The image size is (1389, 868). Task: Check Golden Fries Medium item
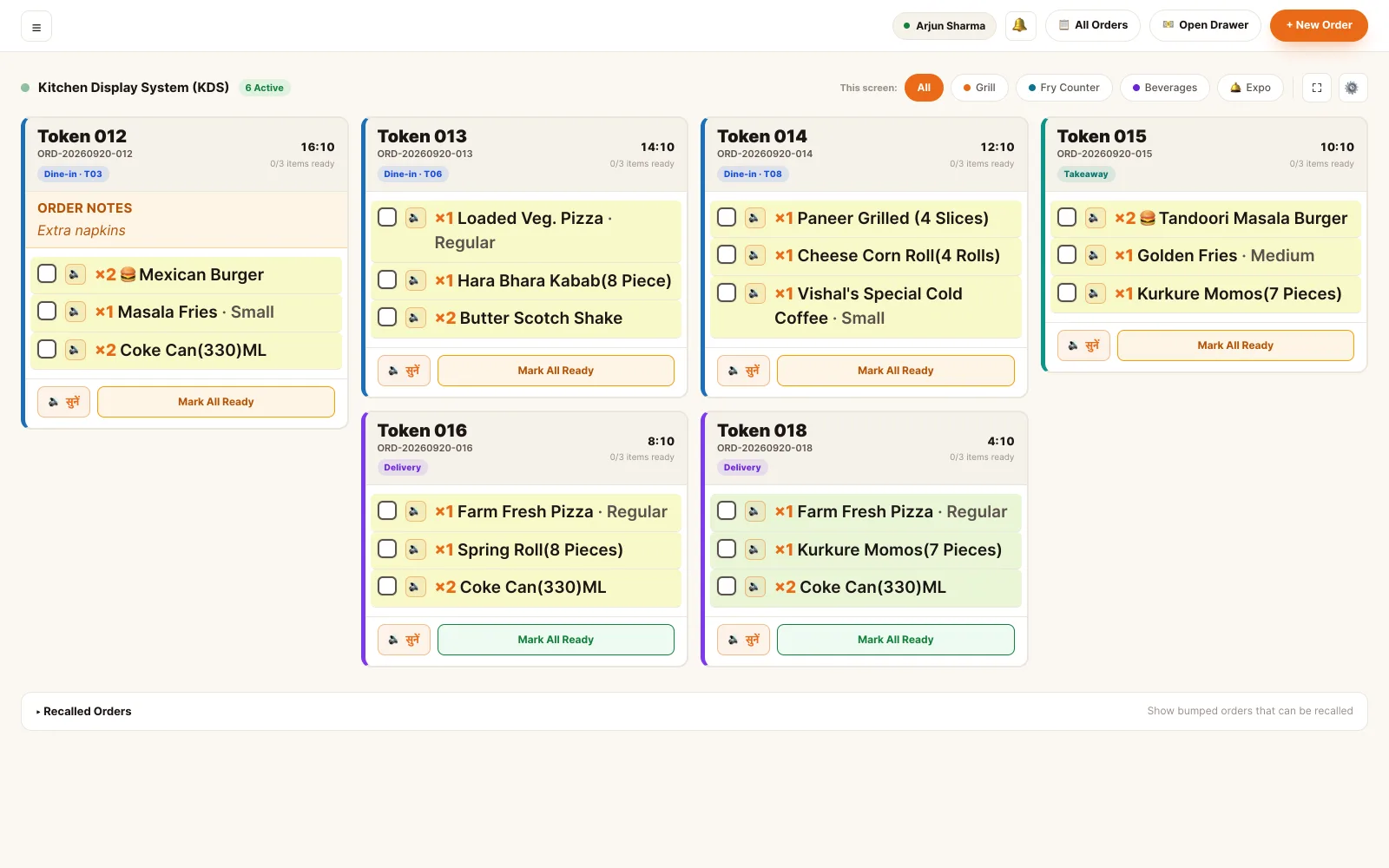pos(1067,255)
